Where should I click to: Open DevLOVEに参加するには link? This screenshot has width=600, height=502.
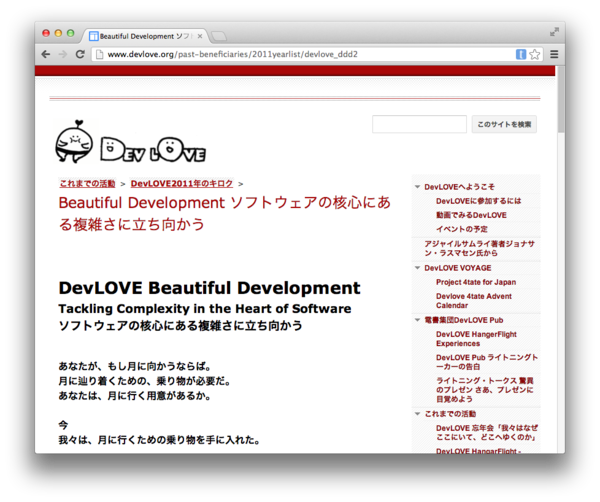[x=478, y=201]
